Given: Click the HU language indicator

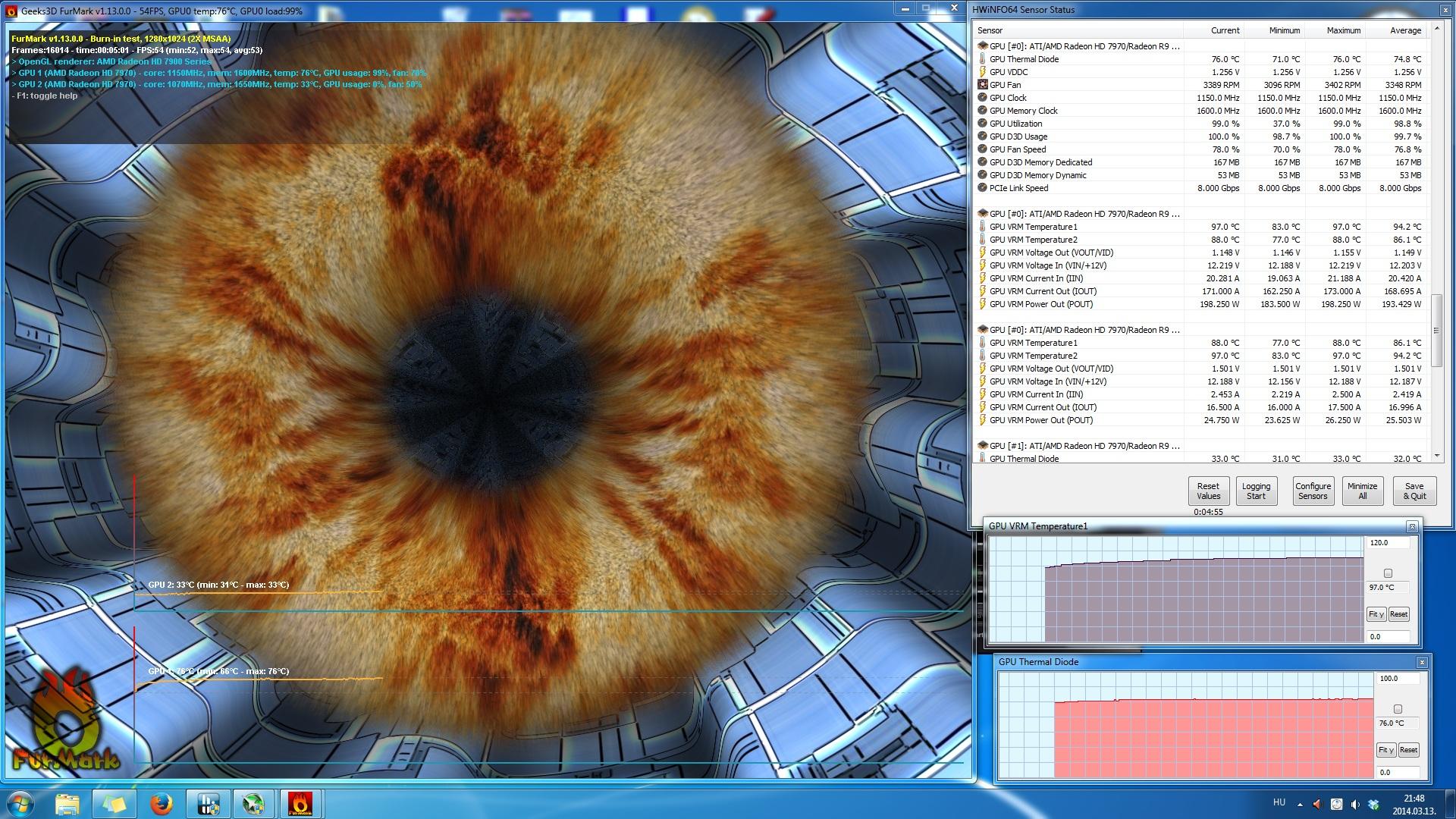Looking at the screenshot, I should [x=1279, y=802].
